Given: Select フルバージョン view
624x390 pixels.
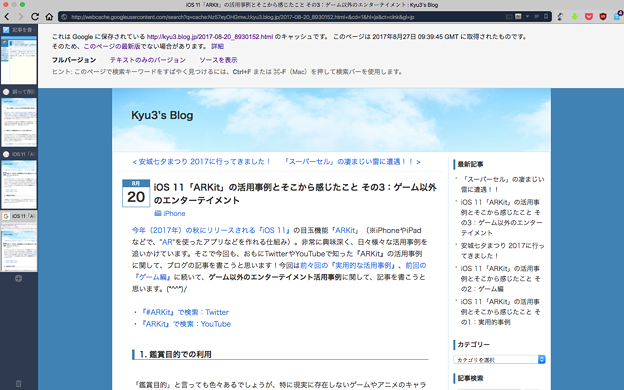Looking at the screenshot, I should pyautogui.click(x=74, y=60).
